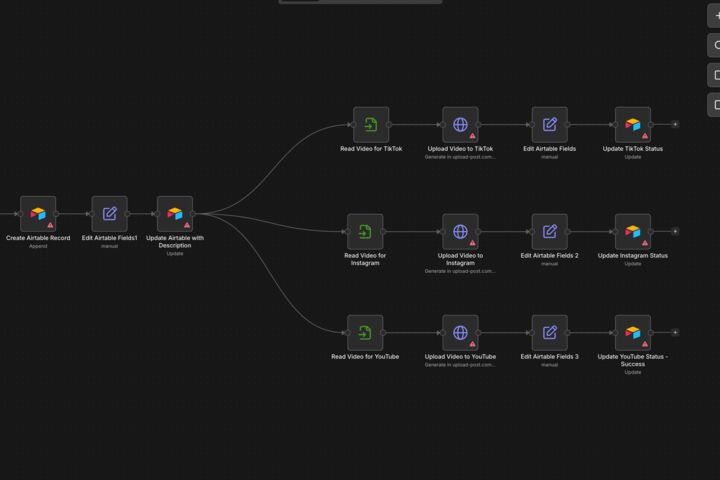
Task: Click input connector of Upload Video to YouTube
Action: pos(443,333)
